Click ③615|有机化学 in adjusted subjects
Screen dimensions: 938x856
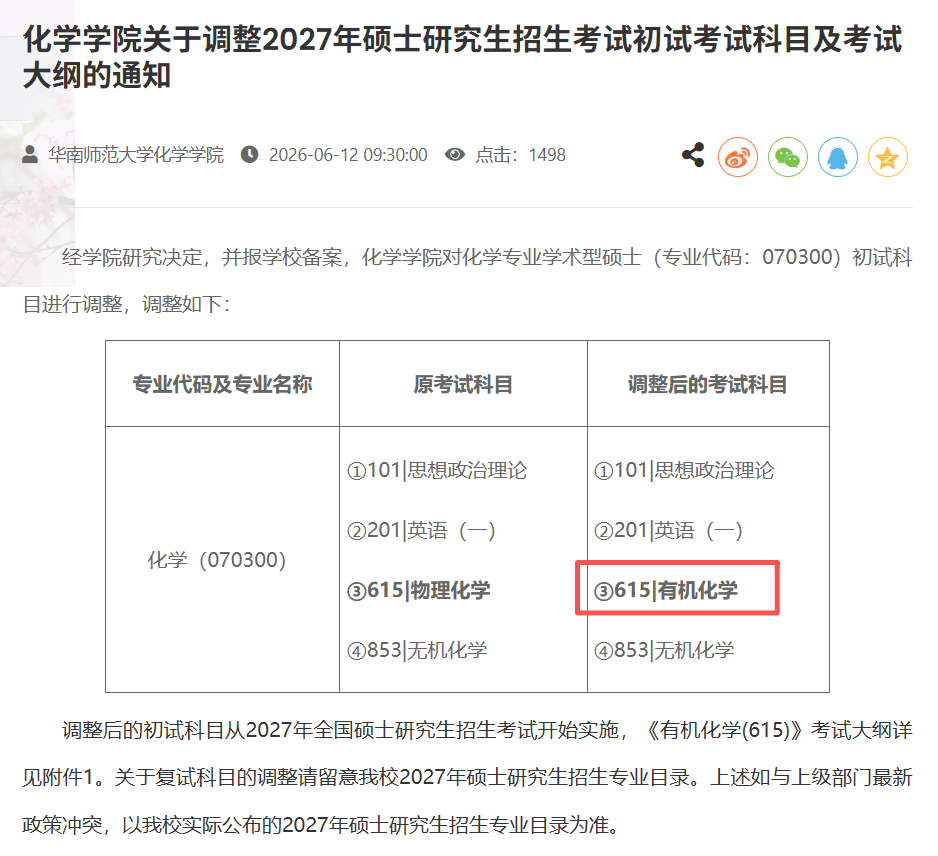pos(666,590)
